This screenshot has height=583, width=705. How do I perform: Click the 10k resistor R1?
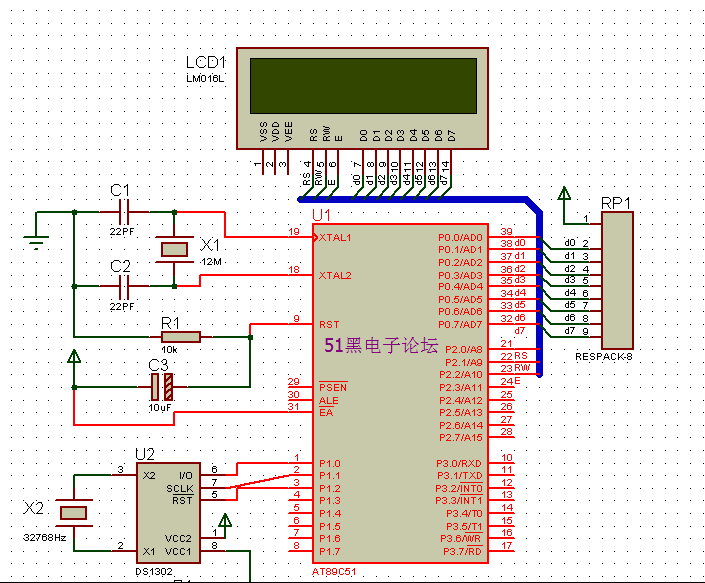point(180,337)
